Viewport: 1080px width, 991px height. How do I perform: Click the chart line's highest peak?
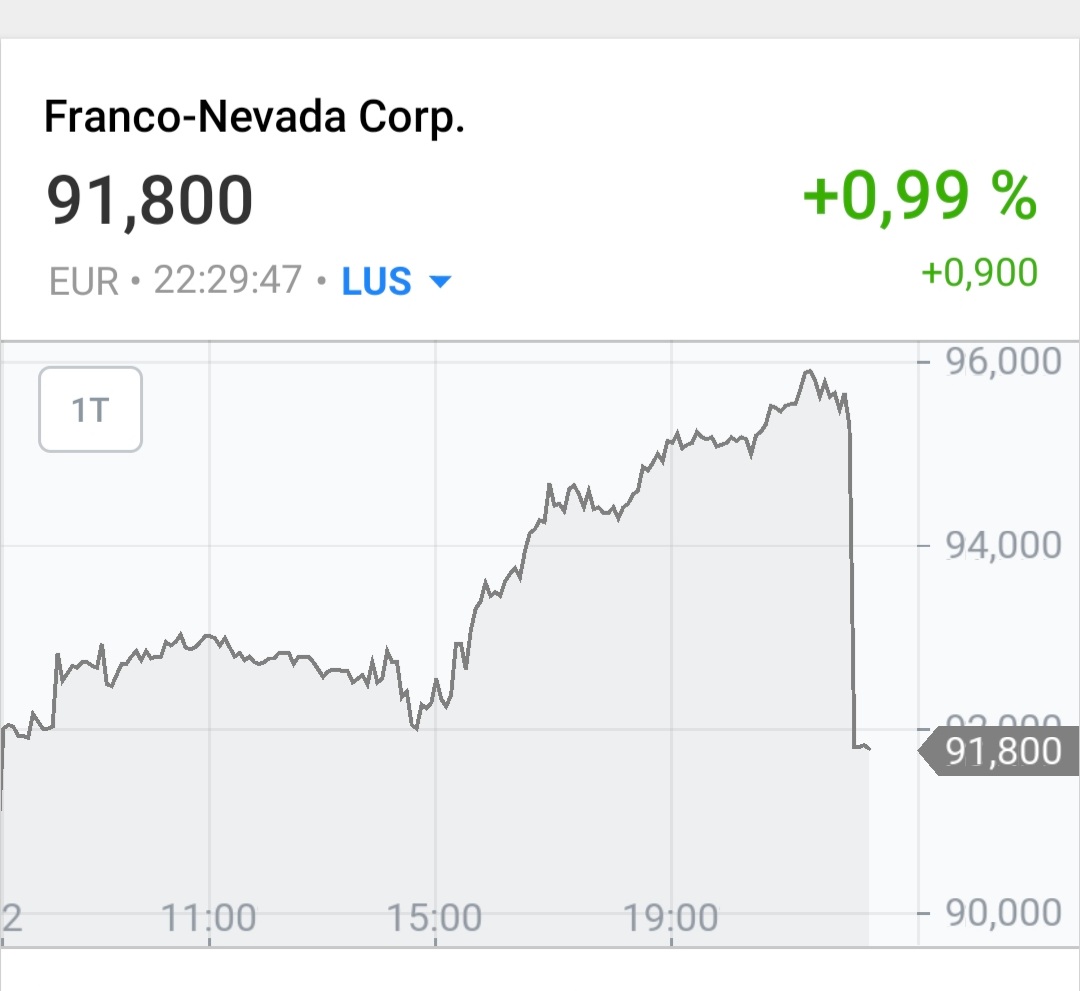(x=808, y=372)
